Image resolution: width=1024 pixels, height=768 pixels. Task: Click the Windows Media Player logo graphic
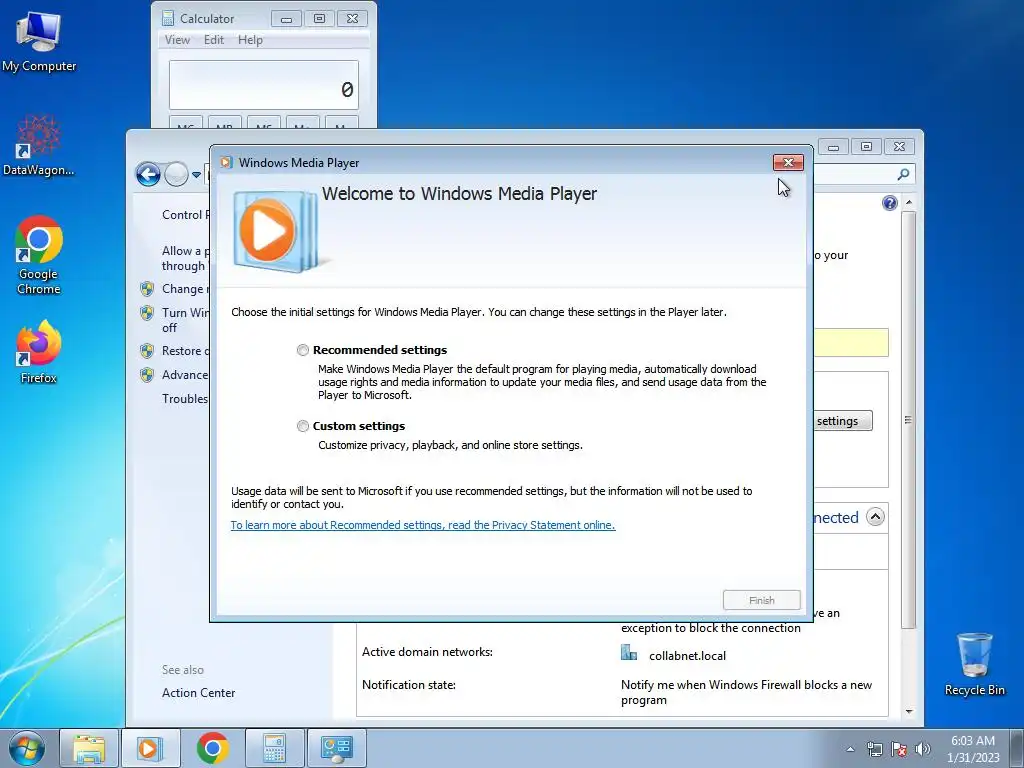tap(275, 231)
